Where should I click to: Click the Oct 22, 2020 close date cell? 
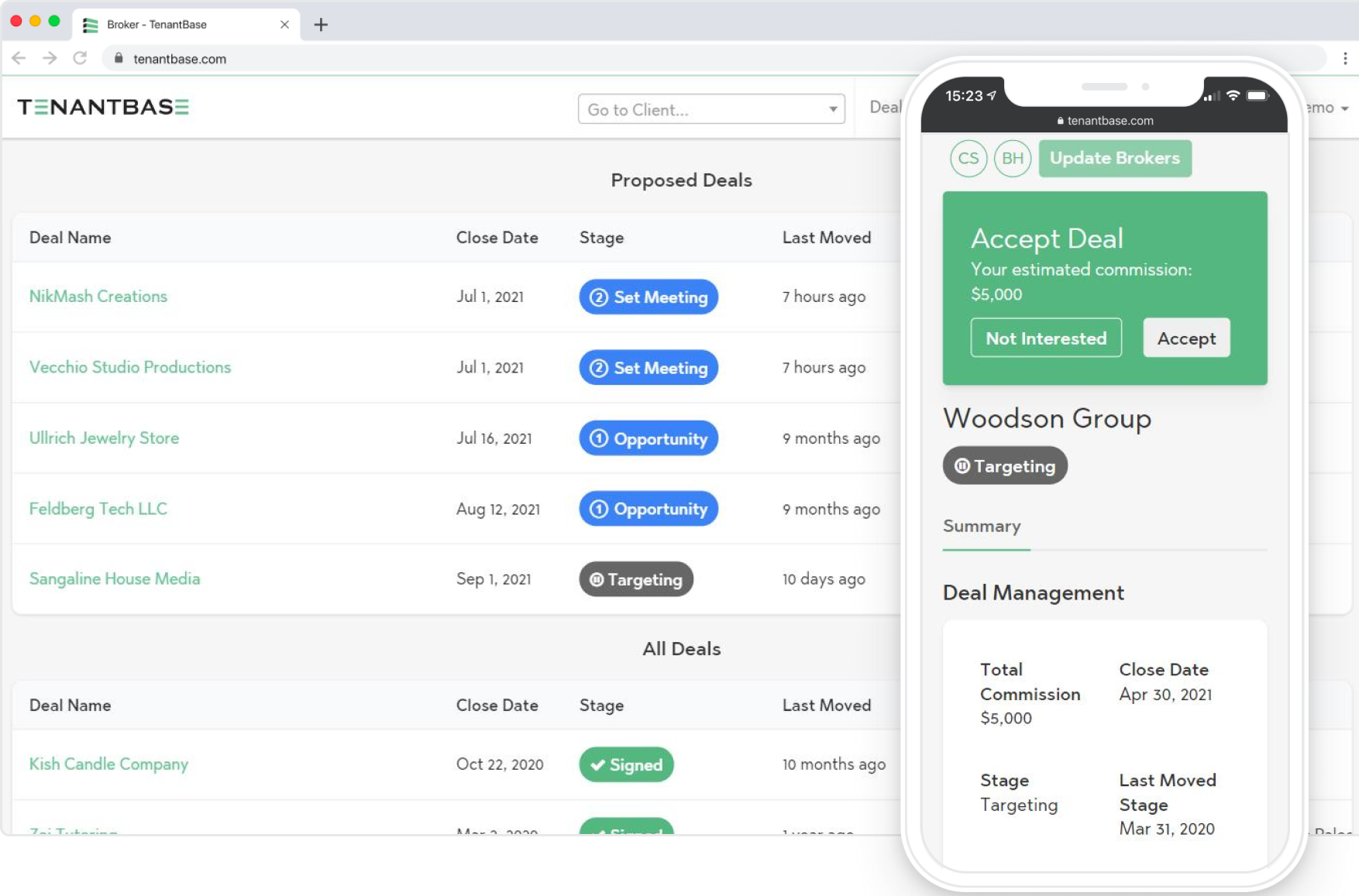(x=500, y=764)
